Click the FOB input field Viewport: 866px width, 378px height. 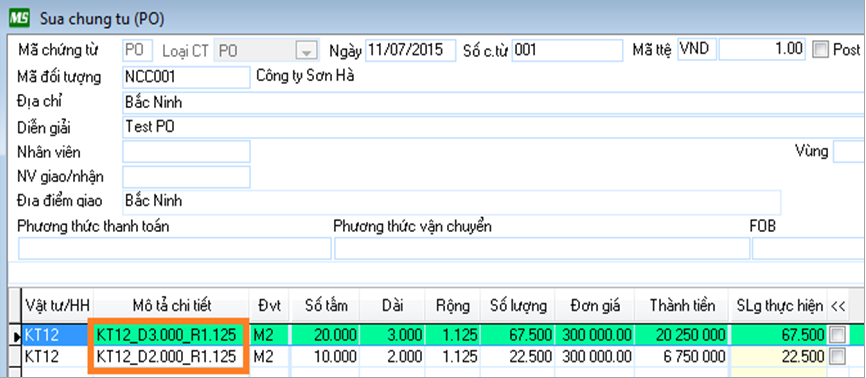click(809, 249)
